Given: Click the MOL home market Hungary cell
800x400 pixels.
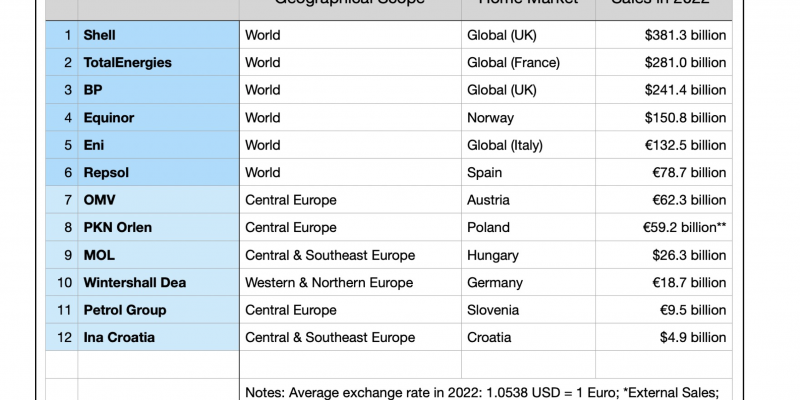Looking at the screenshot, I should (x=528, y=255).
